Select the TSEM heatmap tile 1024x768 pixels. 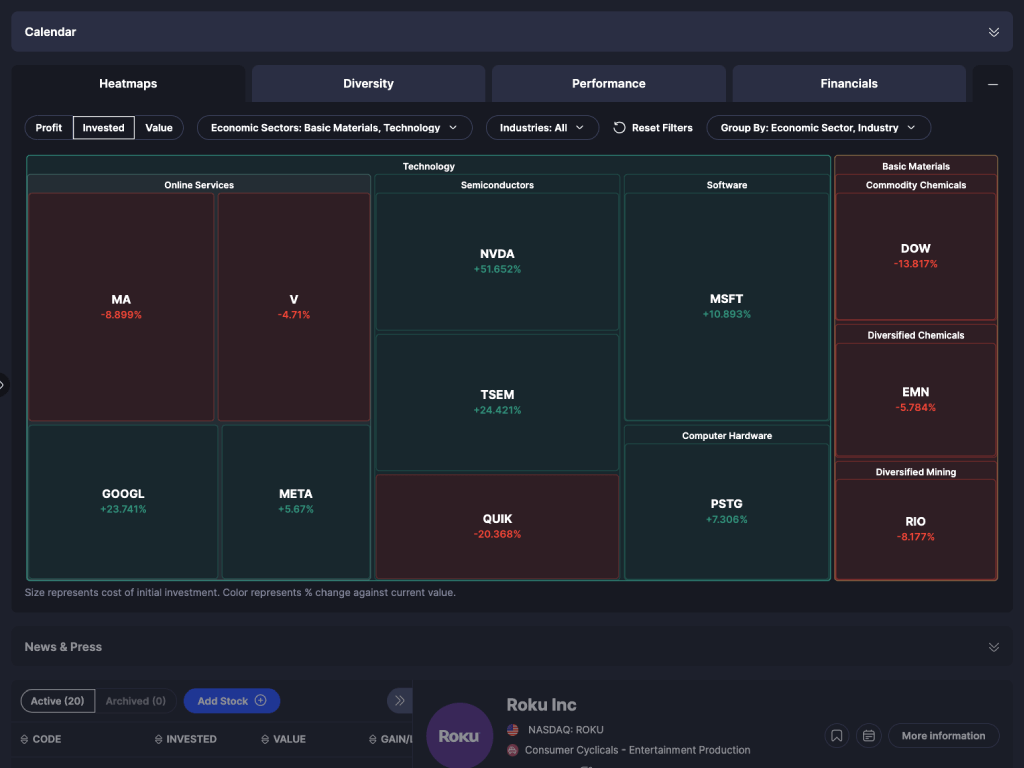[x=497, y=402]
